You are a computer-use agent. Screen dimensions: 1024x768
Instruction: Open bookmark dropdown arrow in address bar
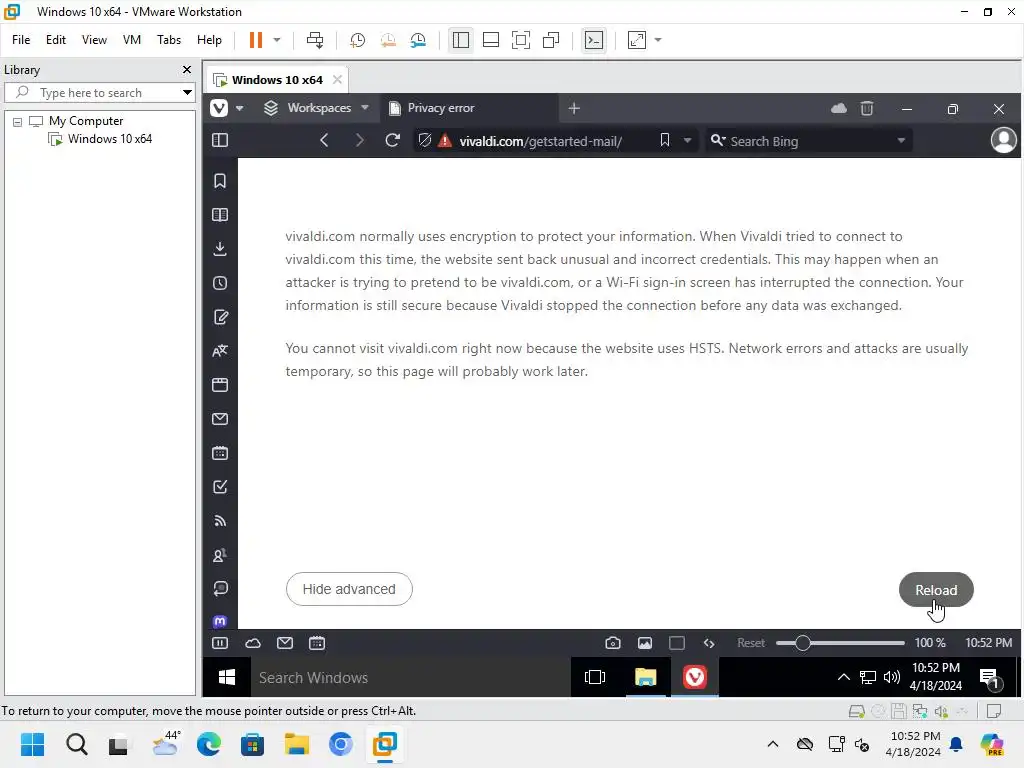pos(687,140)
